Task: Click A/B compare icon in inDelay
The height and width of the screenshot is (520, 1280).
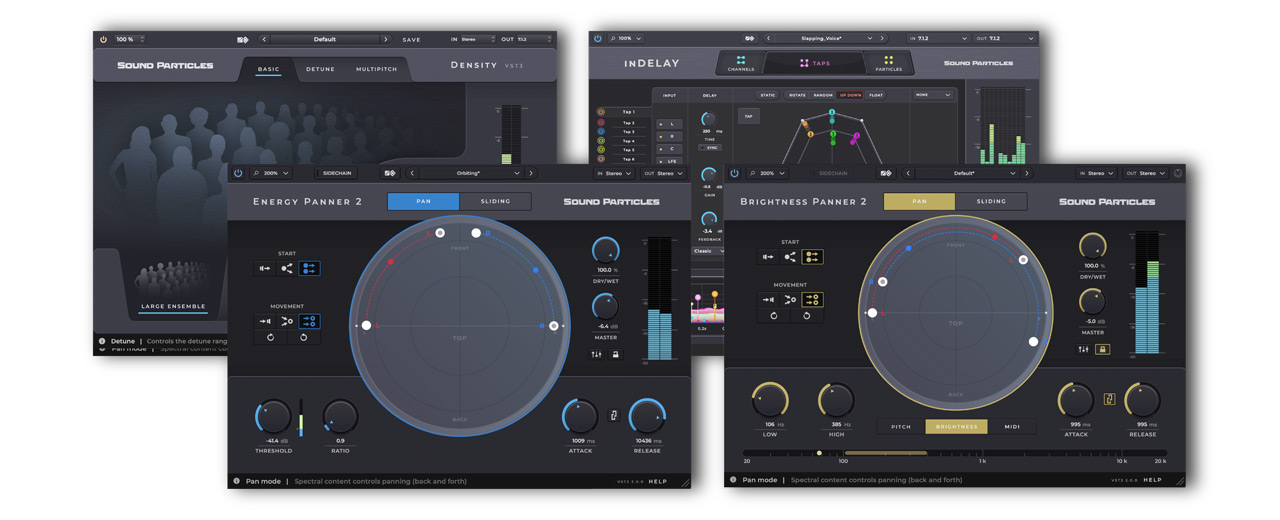Action: tap(749, 39)
